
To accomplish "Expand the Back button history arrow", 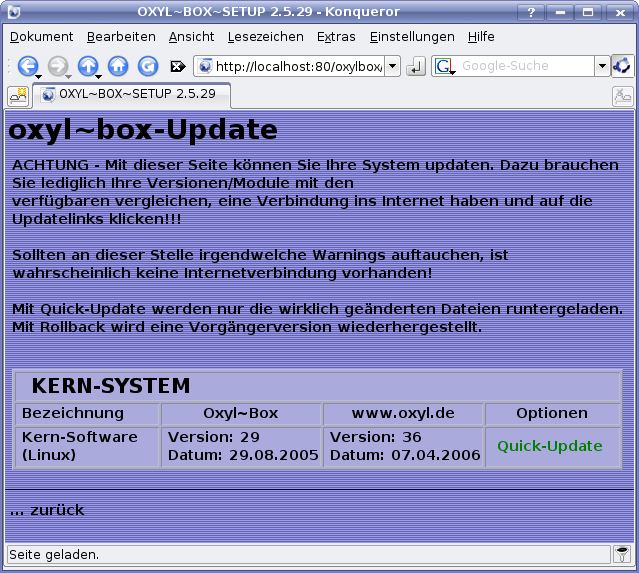I will point(38,77).
